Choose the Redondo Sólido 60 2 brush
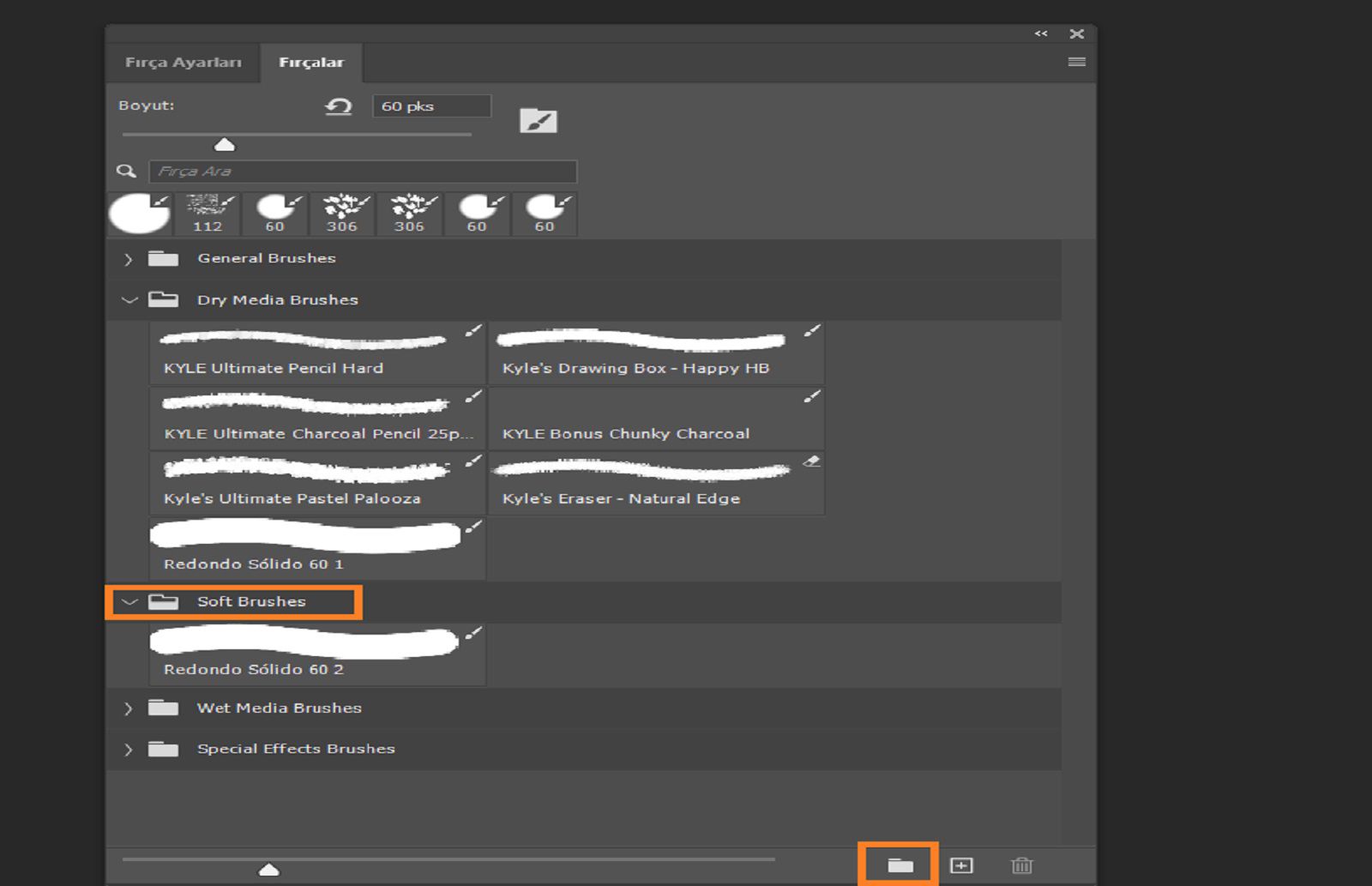1372x886 pixels. (317, 654)
